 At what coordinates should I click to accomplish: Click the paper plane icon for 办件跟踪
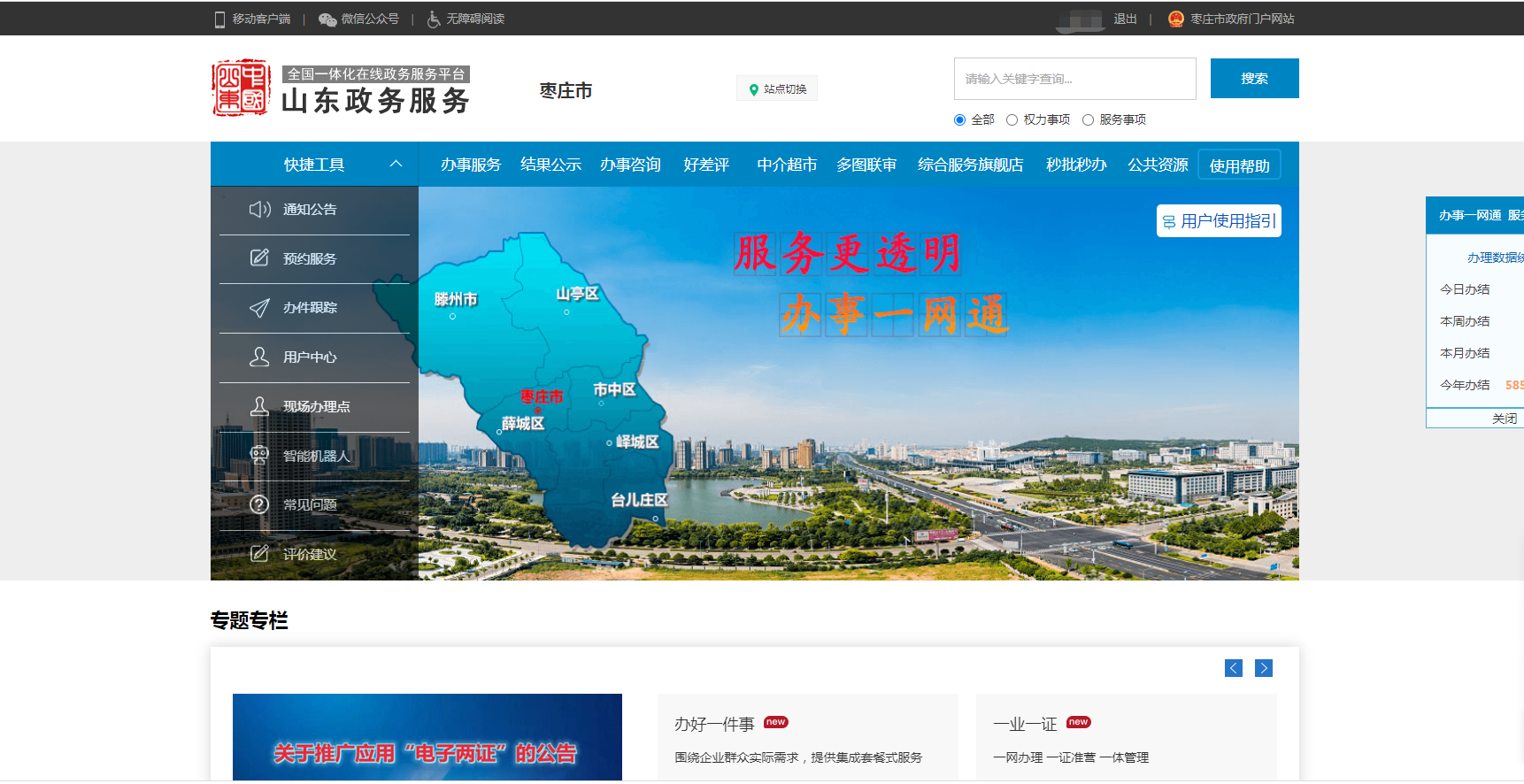[259, 308]
